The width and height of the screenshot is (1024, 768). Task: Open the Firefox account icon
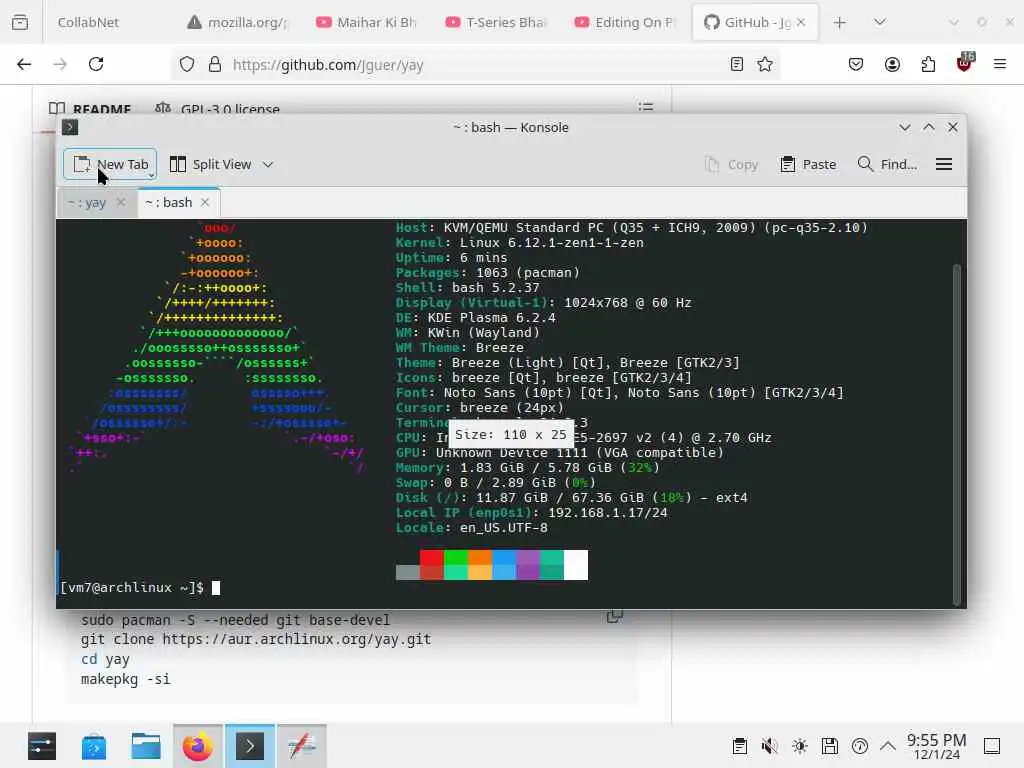point(892,64)
